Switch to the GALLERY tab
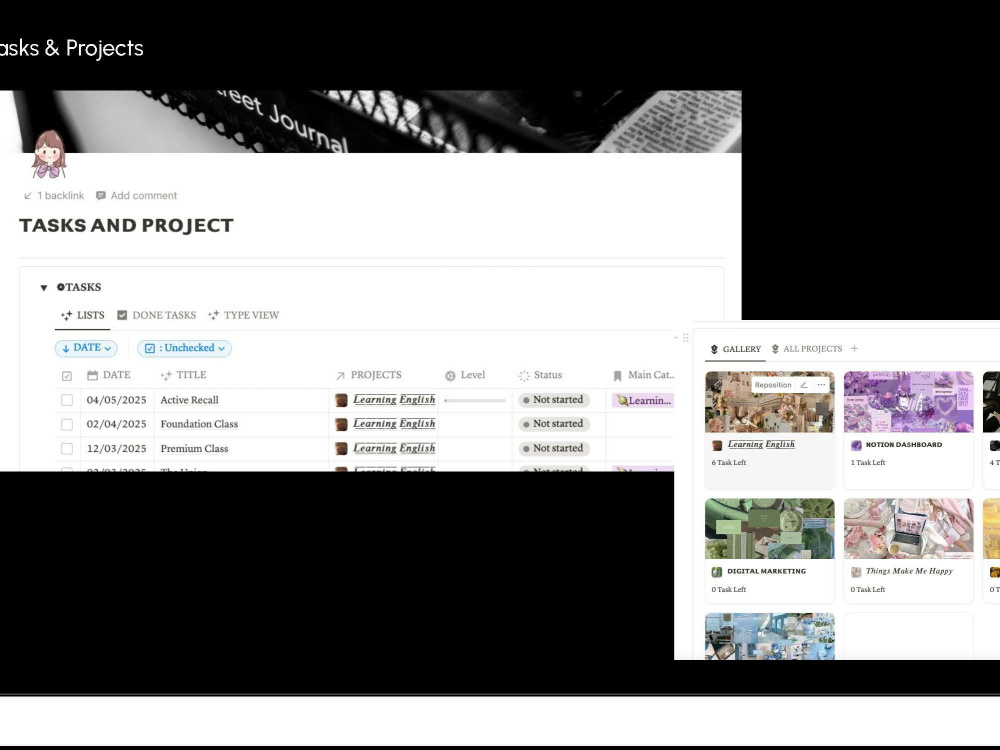The height and width of the screenshot is (750, 1000). pyautogui.click(x=735, y=349)
